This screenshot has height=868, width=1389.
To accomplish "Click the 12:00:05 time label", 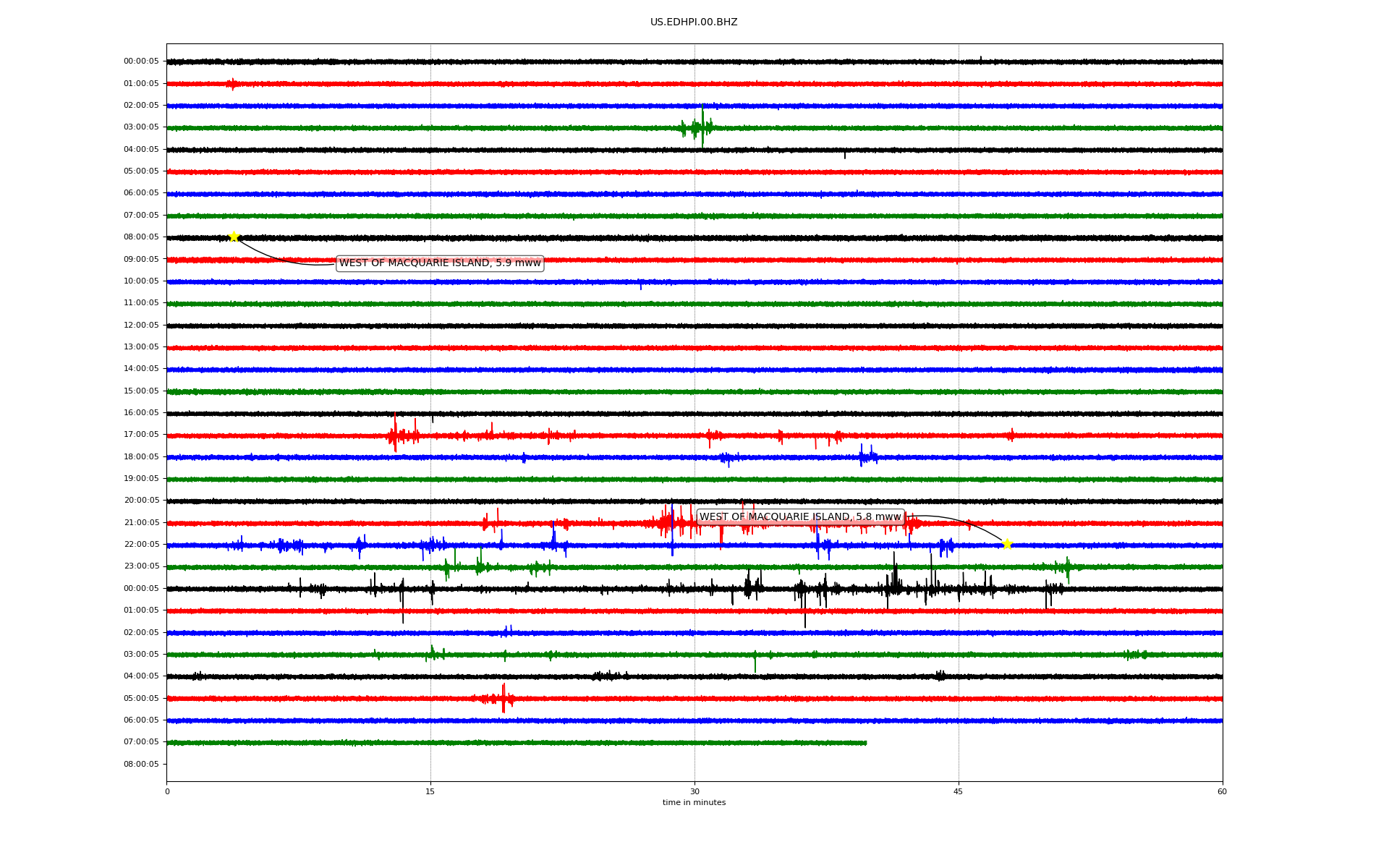I will [x=141, y=325].
